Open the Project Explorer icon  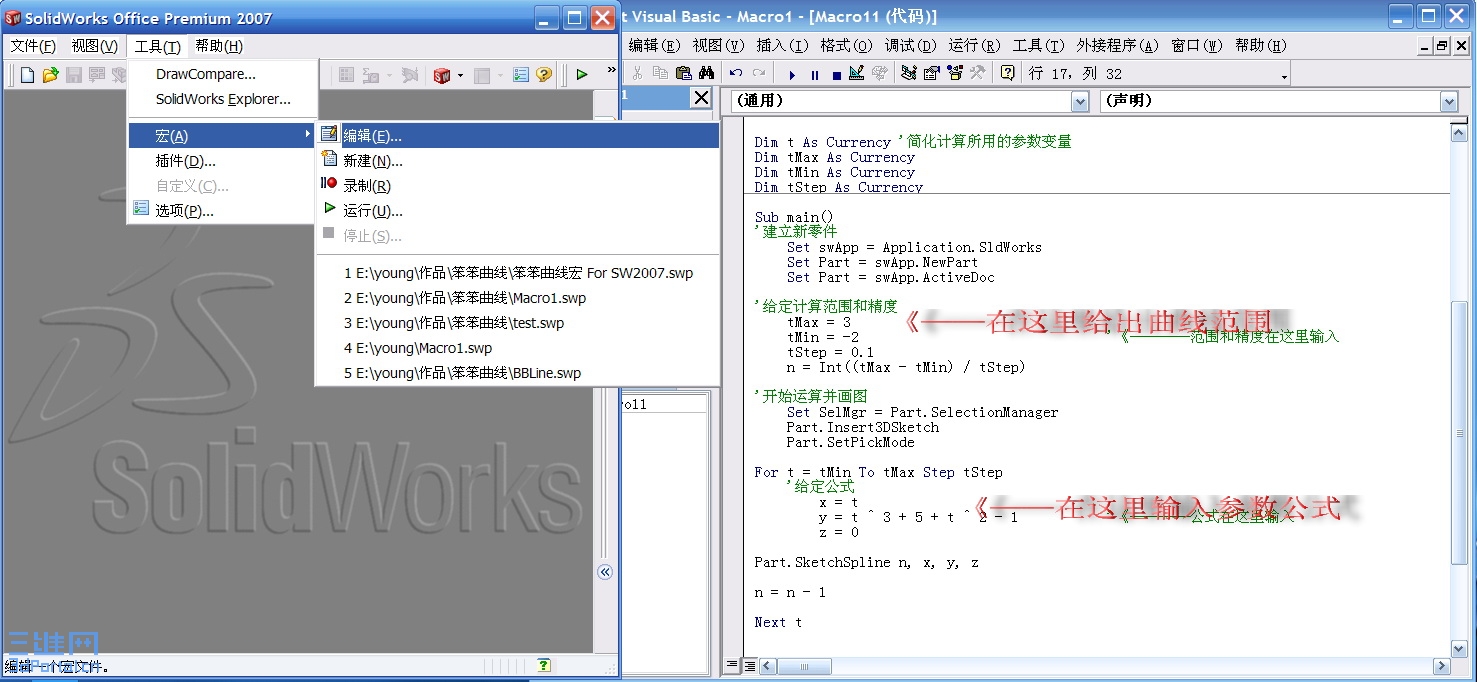[909, 73]
